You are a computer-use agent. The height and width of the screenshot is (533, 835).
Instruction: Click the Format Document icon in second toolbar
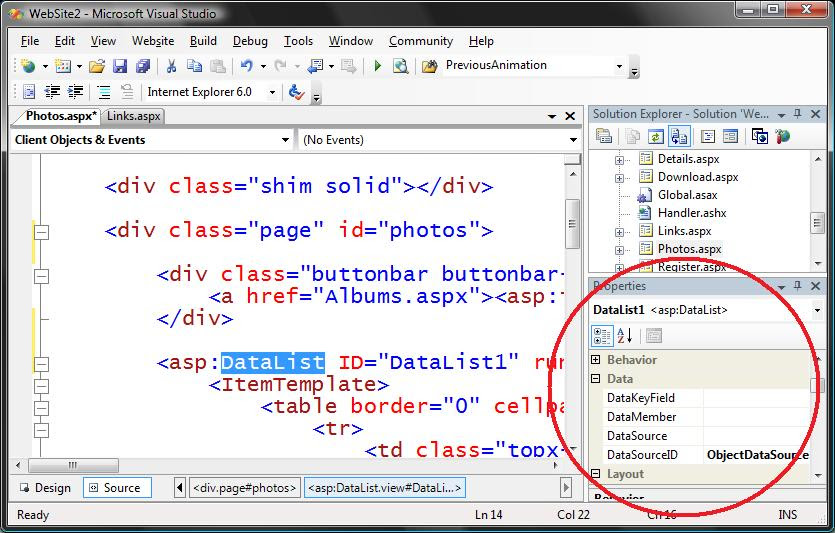pyautogui.click(x=29, y=92)
